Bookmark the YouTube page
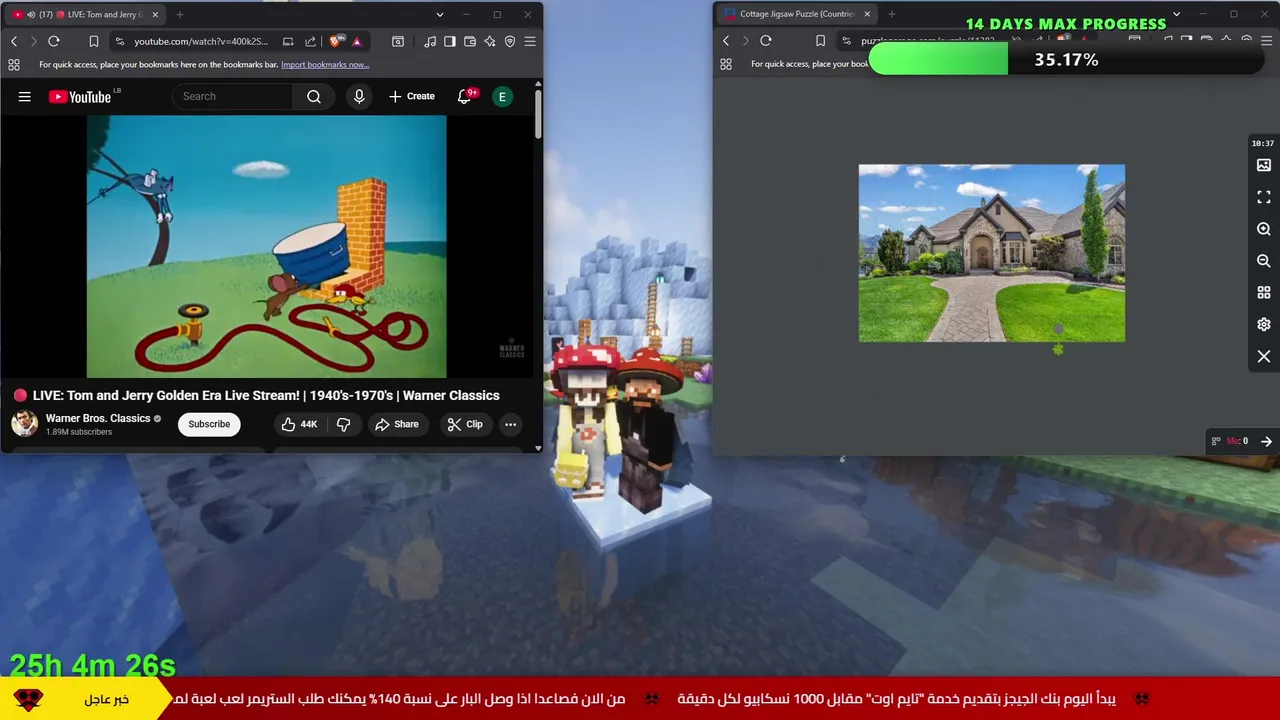This screenshot has width=1280, height=720. tap(93, 41)
